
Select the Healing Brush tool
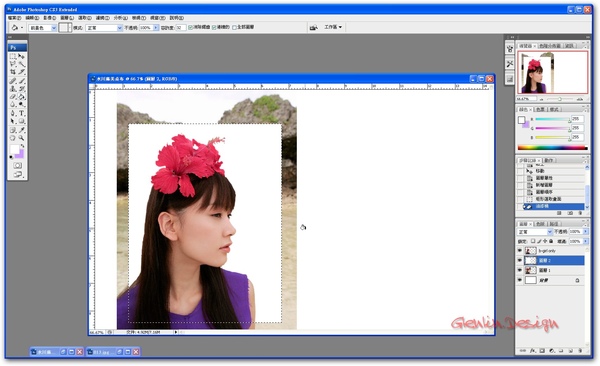(x=13, y=81)
